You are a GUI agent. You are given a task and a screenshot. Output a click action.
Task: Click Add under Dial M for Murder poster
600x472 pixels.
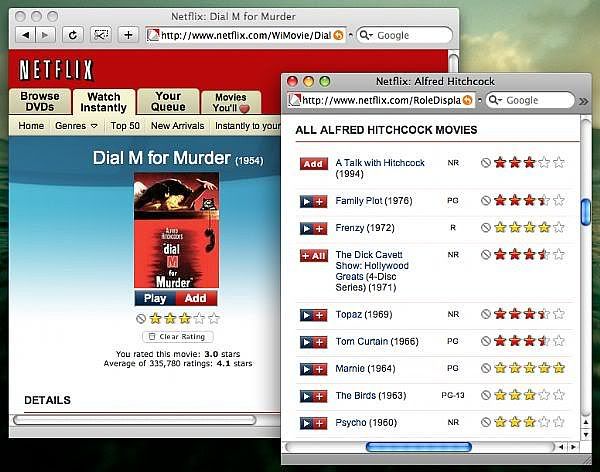(196, 298)
